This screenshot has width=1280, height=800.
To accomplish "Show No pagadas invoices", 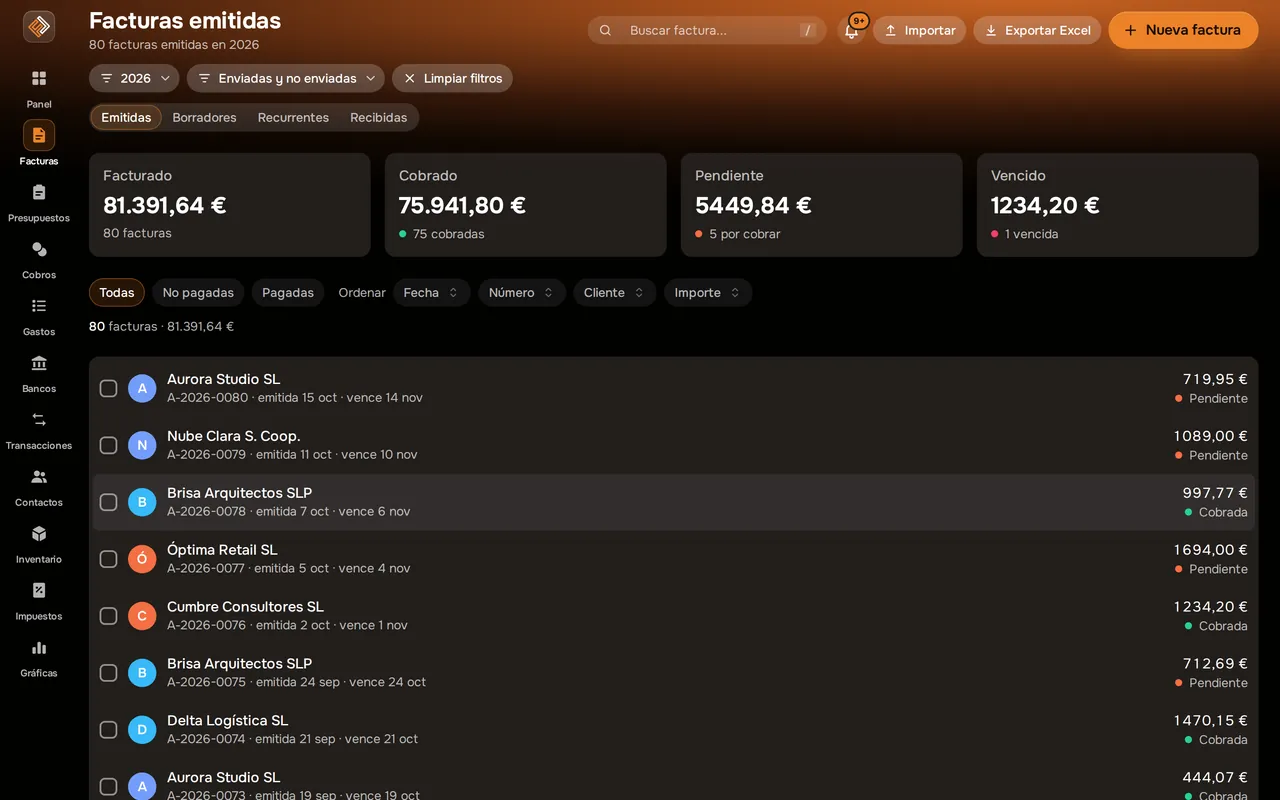I will pyautogui.click(x=198, y=292).
